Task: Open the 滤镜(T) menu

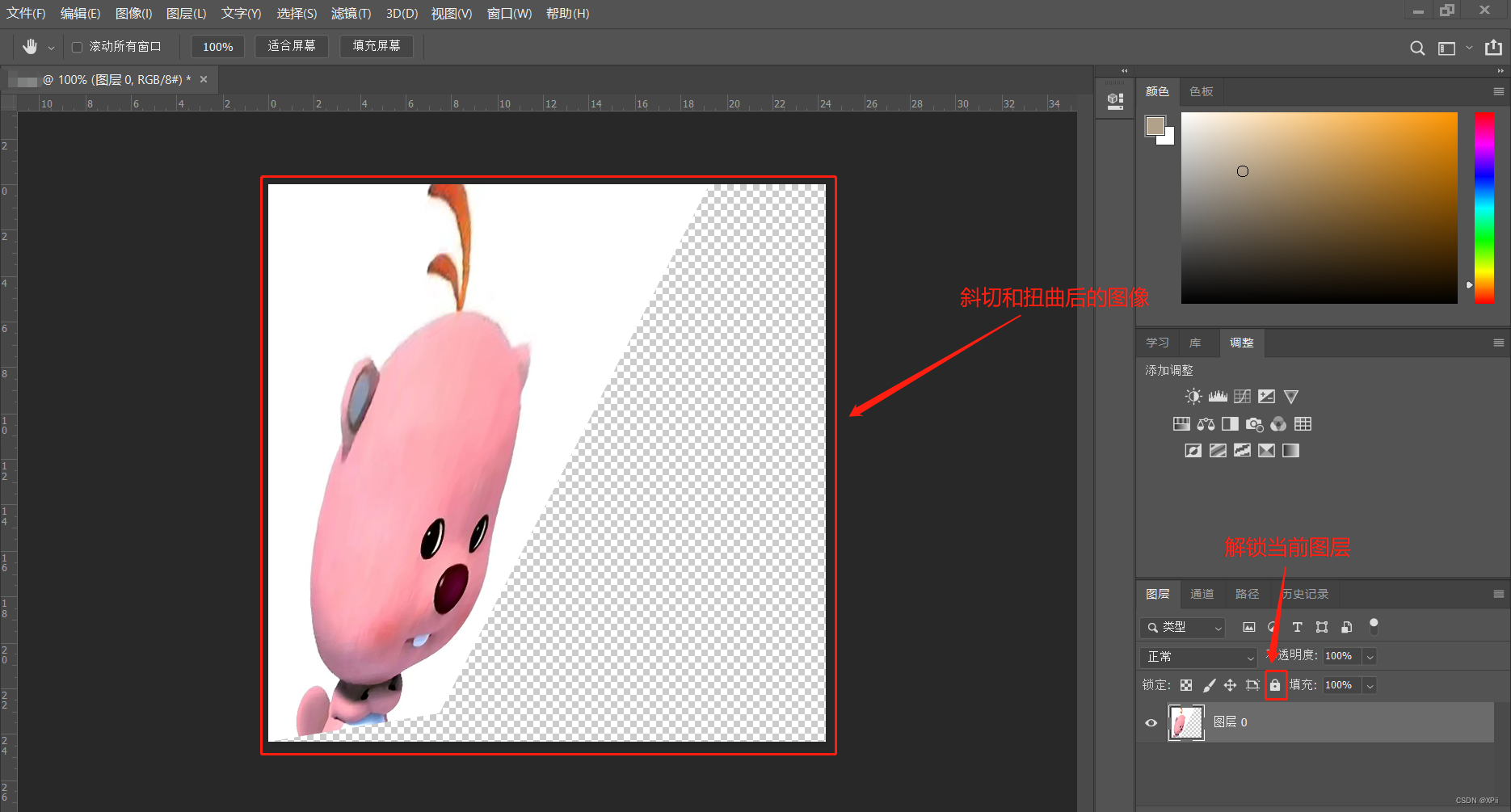Action: (351, 14)
